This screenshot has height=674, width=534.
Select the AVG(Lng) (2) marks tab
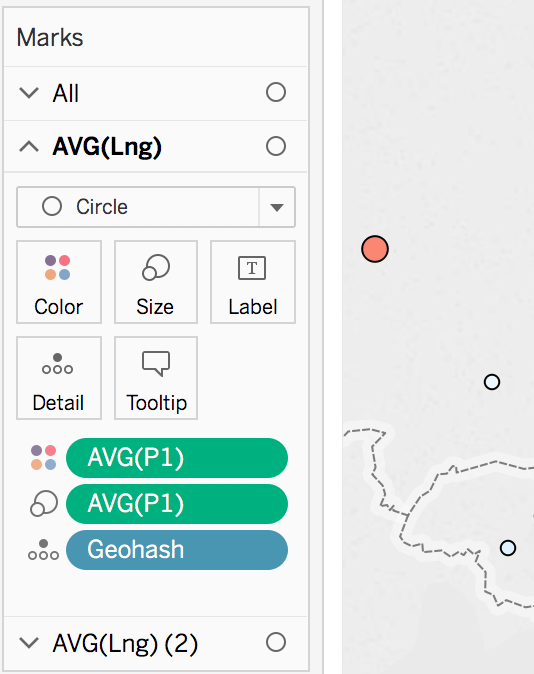tap(125, 643)
